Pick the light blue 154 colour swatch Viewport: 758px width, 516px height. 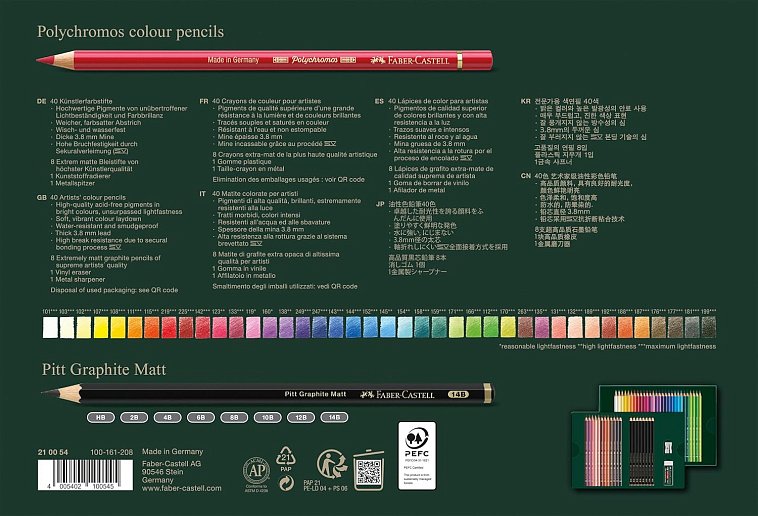pos(404,327)
